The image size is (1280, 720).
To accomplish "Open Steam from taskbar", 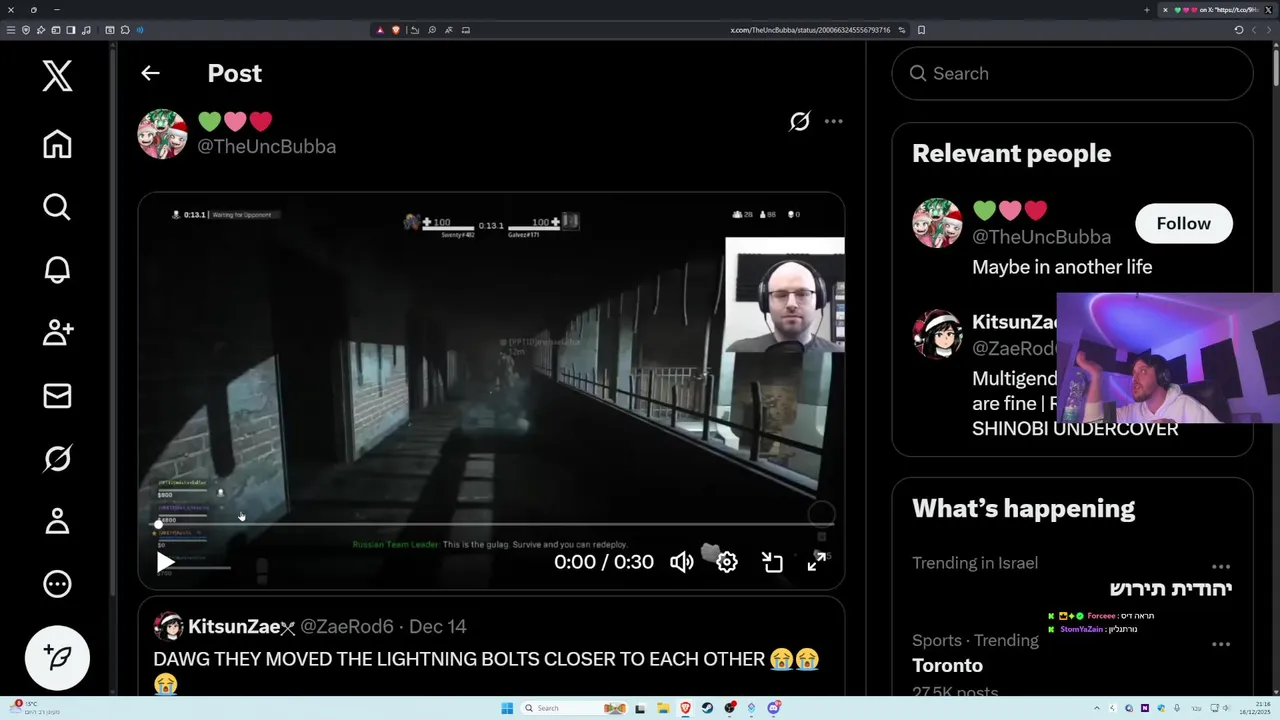I will coord(707,708).
